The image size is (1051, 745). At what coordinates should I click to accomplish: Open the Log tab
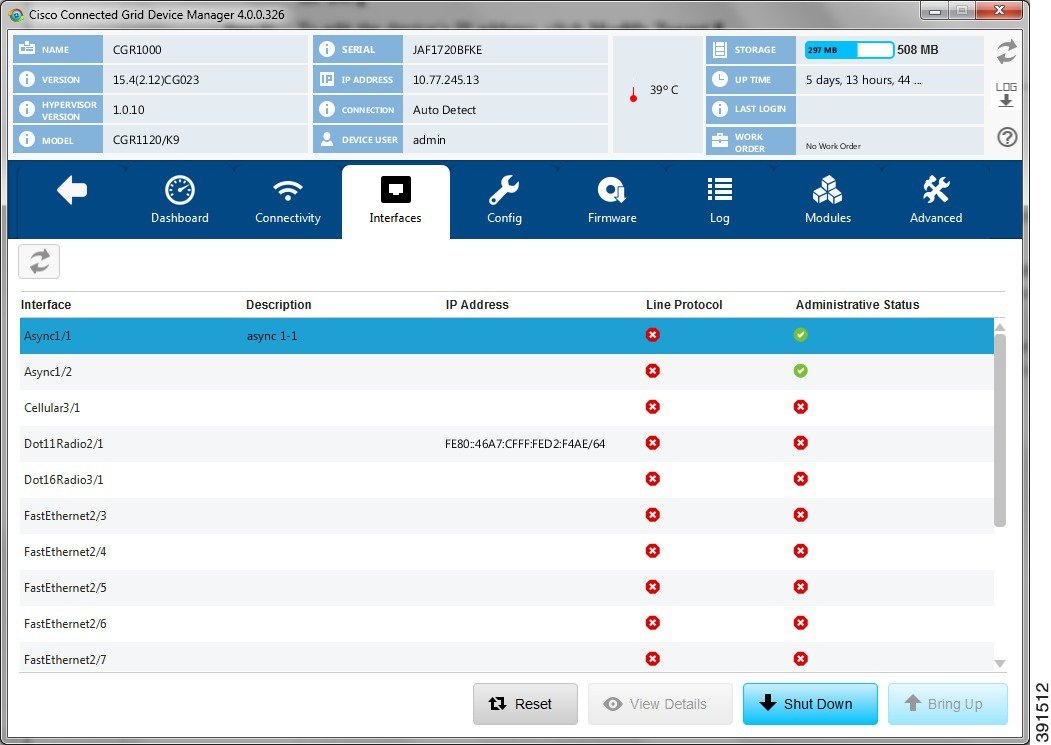click(719, 200)
